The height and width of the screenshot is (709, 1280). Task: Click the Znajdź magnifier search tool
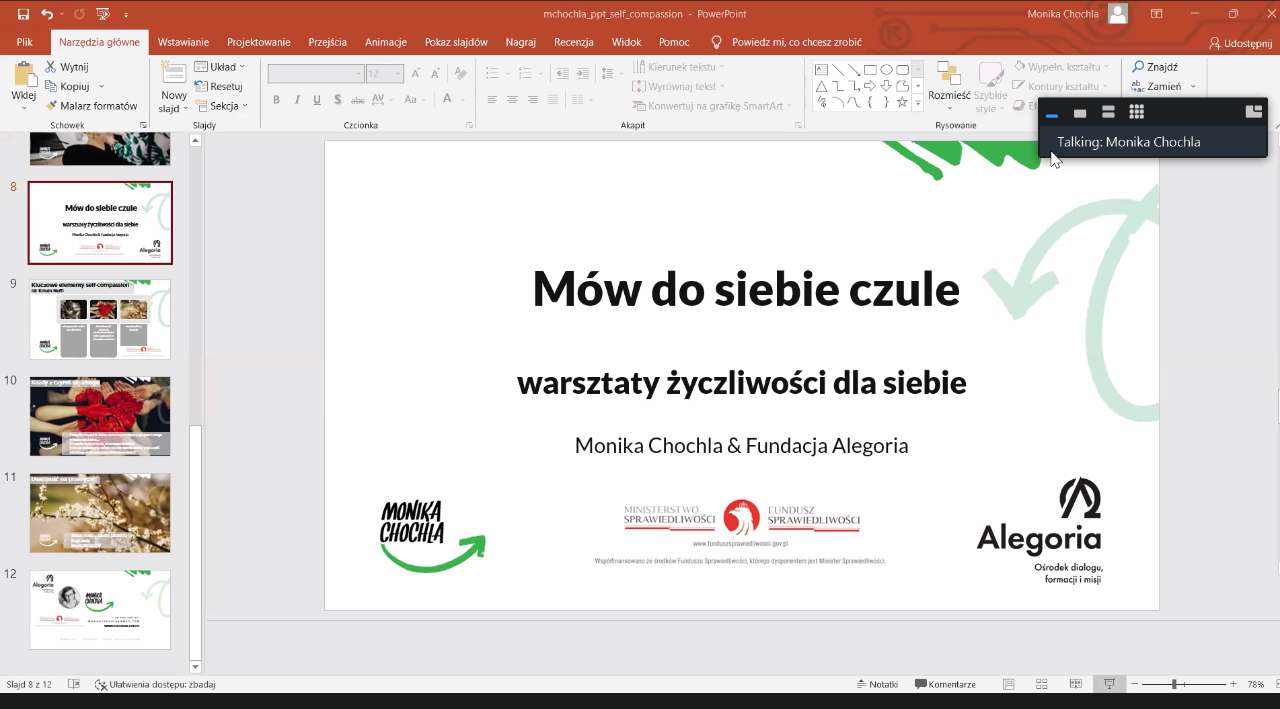[1154, 67]
